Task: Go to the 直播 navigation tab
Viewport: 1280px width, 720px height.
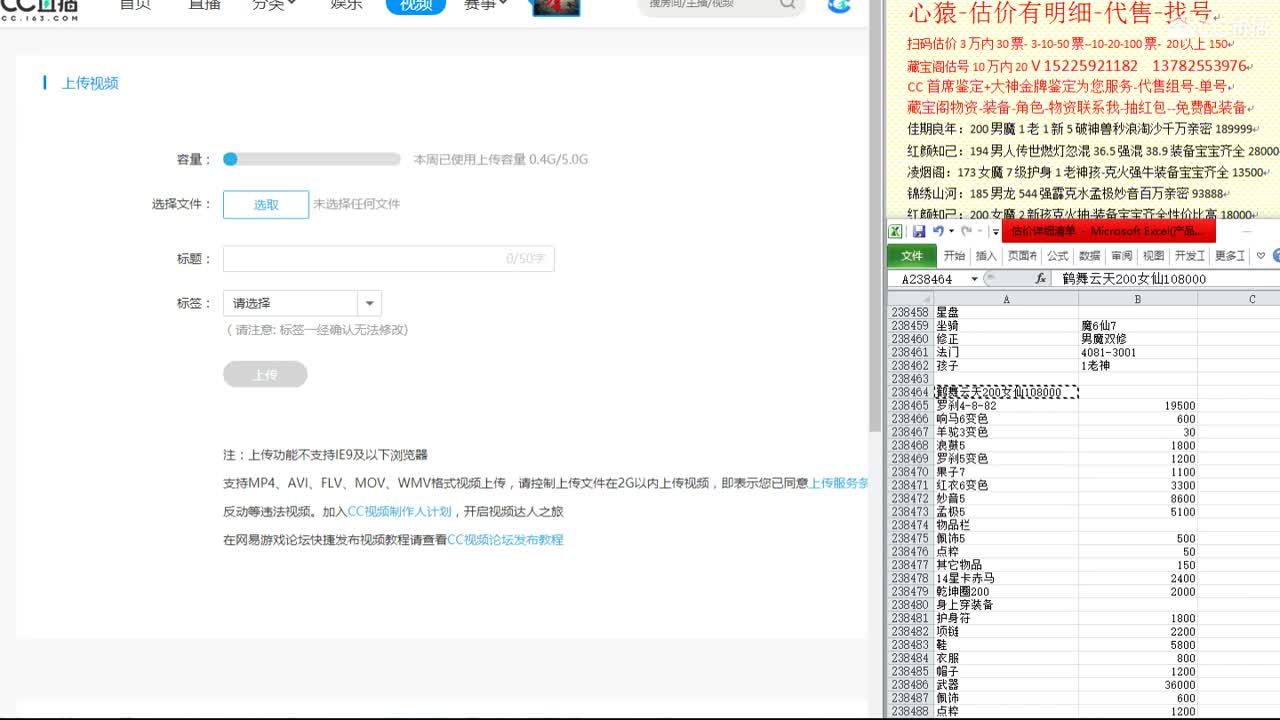Action: coord(205,5)
